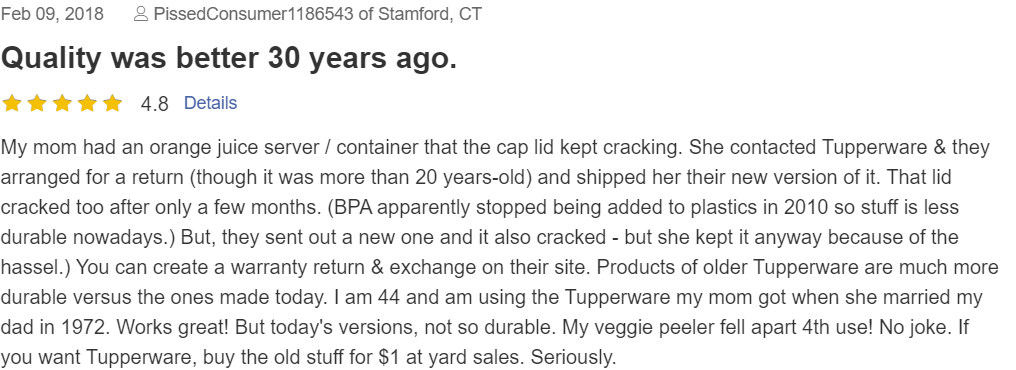The width and height of the screenshot is (1016, 370).
Task: Open the review titled Quality was better 30 years ago
Action: (229, 59)
